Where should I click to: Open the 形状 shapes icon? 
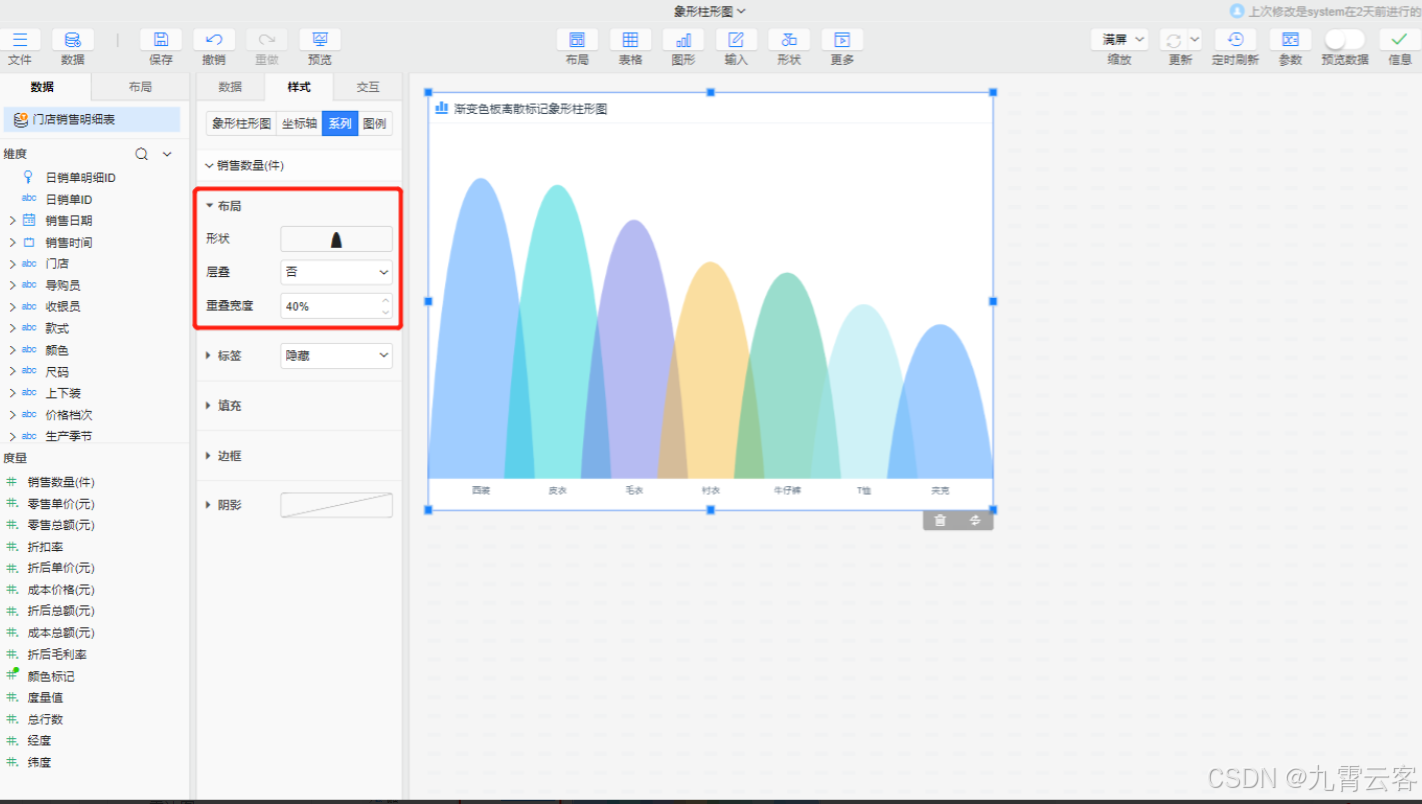tap(789, 40)
